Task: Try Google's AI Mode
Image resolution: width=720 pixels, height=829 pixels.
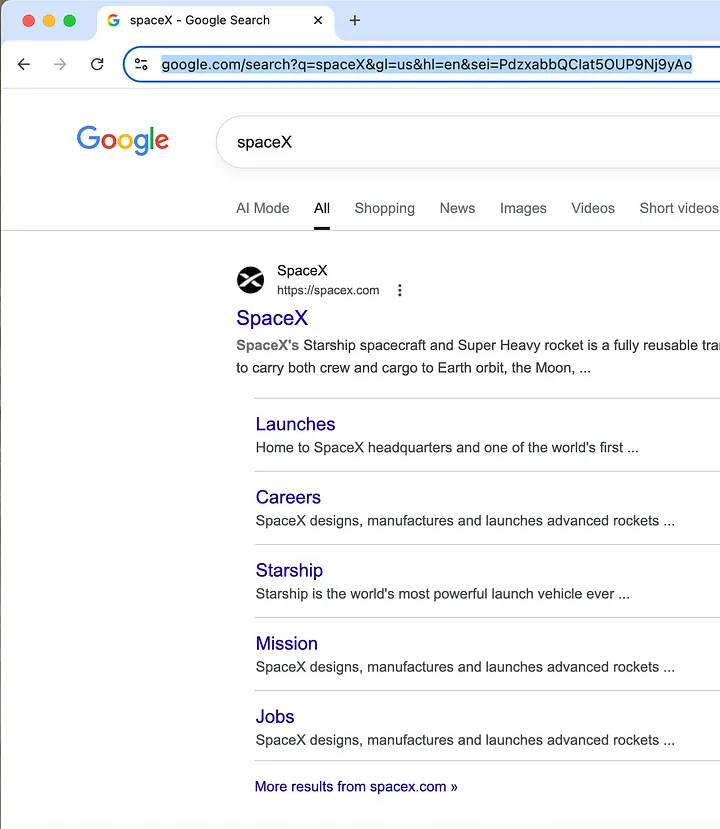Action: pyautogui.click(x=262, y=208)
